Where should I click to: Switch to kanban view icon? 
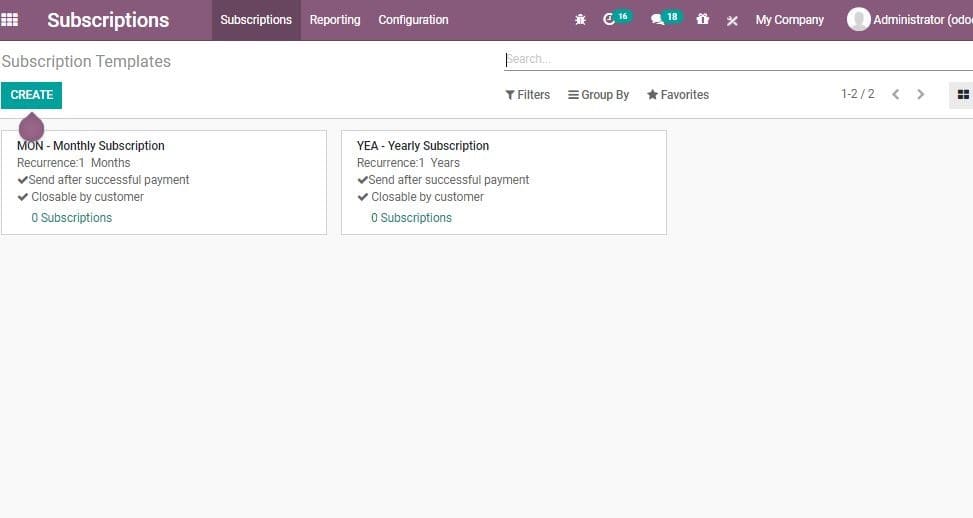pyautogui.click(x=962, y=94)
